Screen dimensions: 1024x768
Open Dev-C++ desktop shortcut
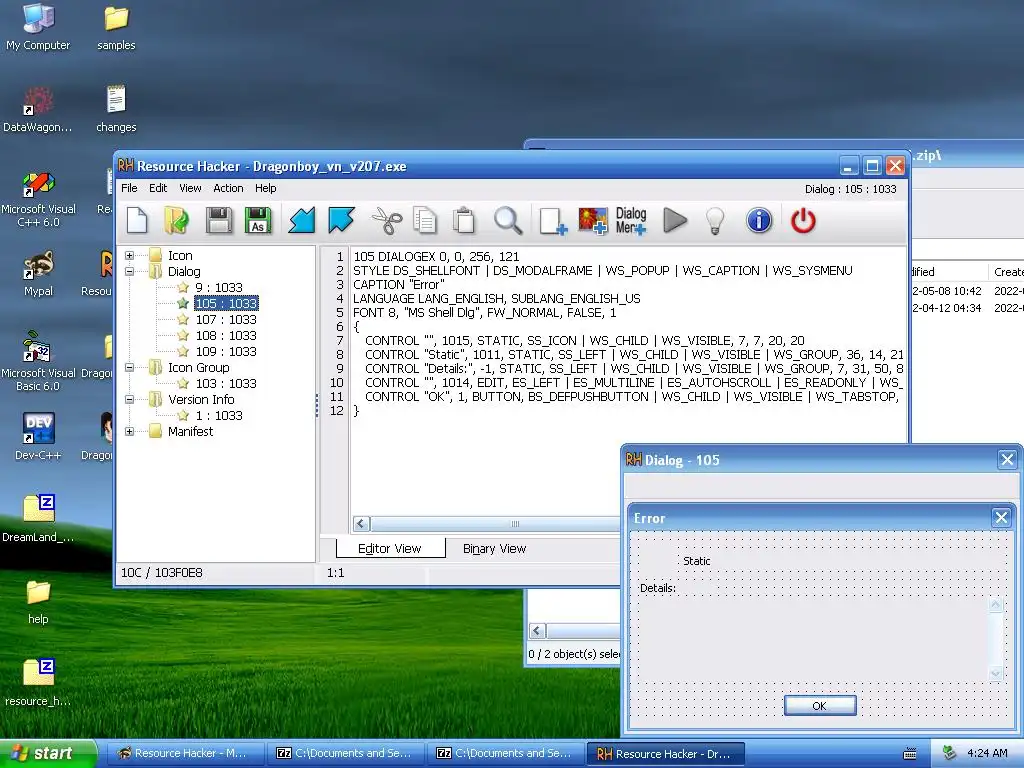(x=38, y=436)
